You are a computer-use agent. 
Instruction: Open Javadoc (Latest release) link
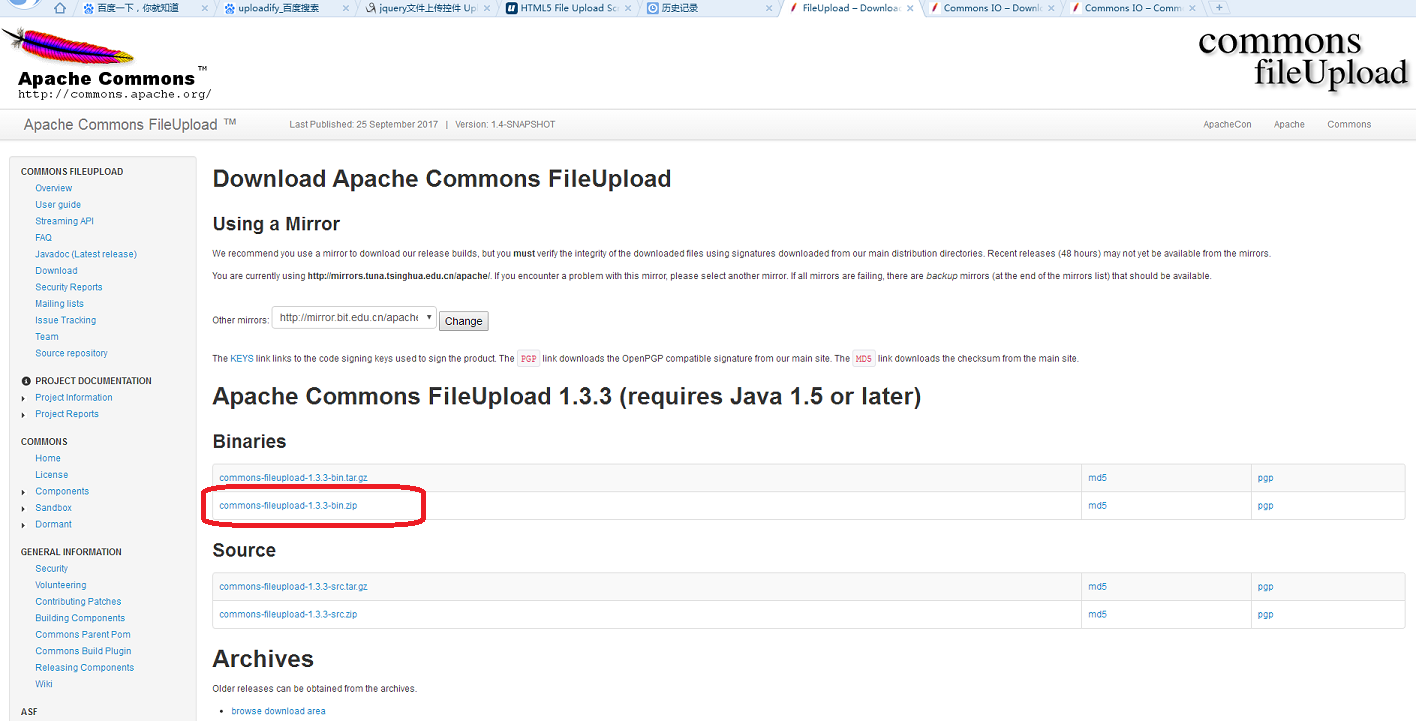86,254
